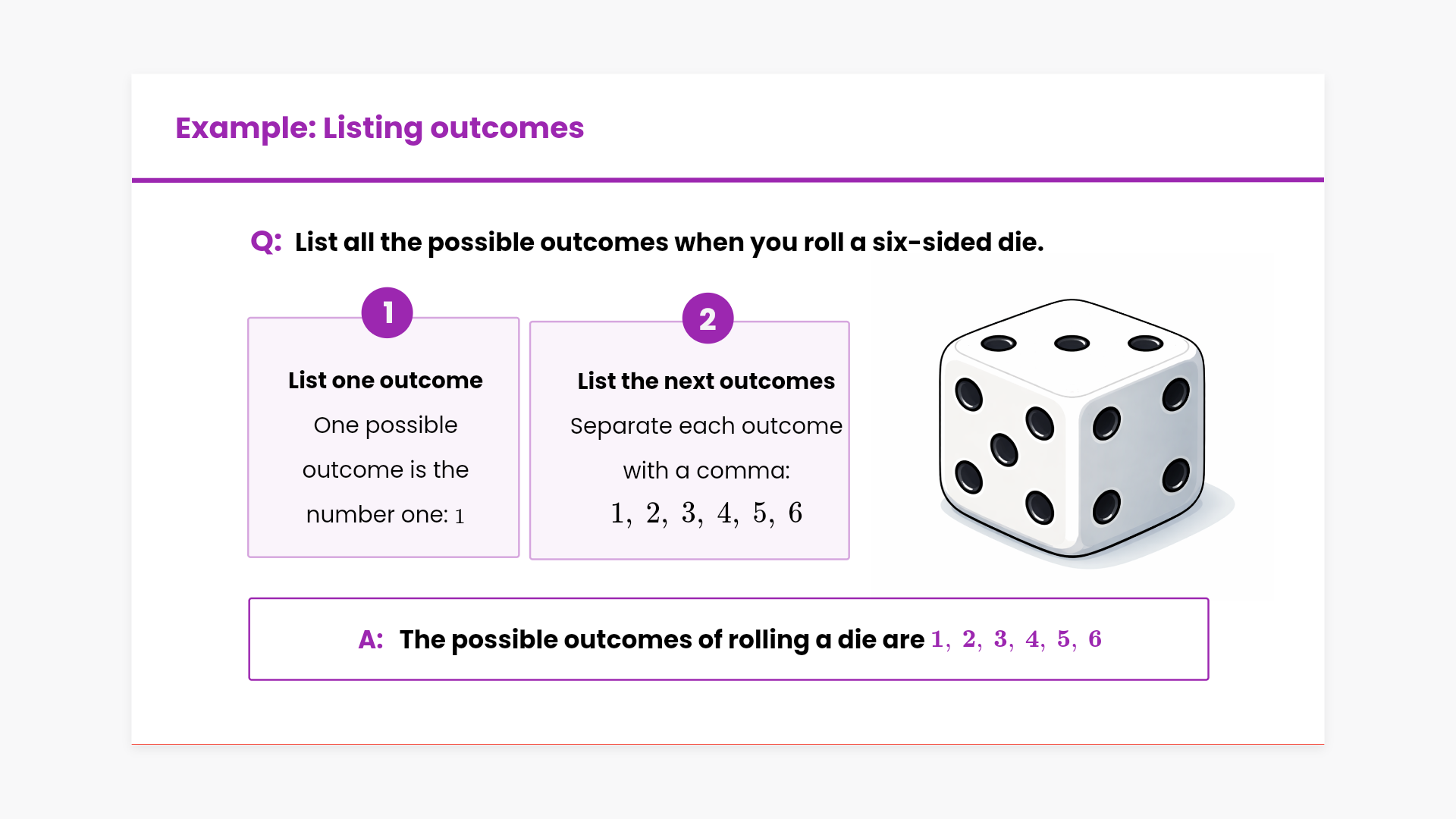The image size is (1456, 819).
Task: Click the purple "A:" label
Action: (x=371, y=640)
